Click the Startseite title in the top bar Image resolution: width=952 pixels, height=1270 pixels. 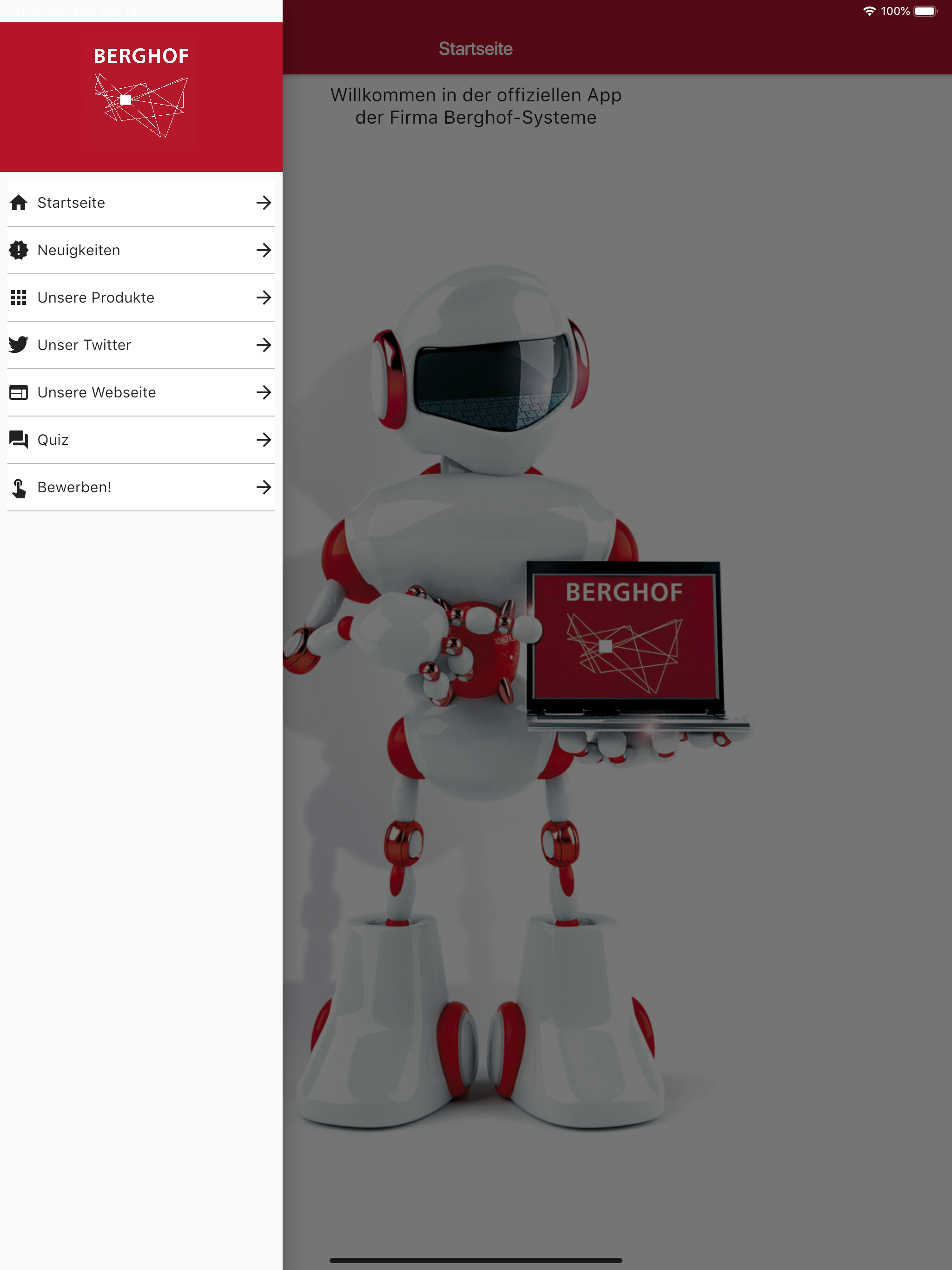tap(476, 49)
